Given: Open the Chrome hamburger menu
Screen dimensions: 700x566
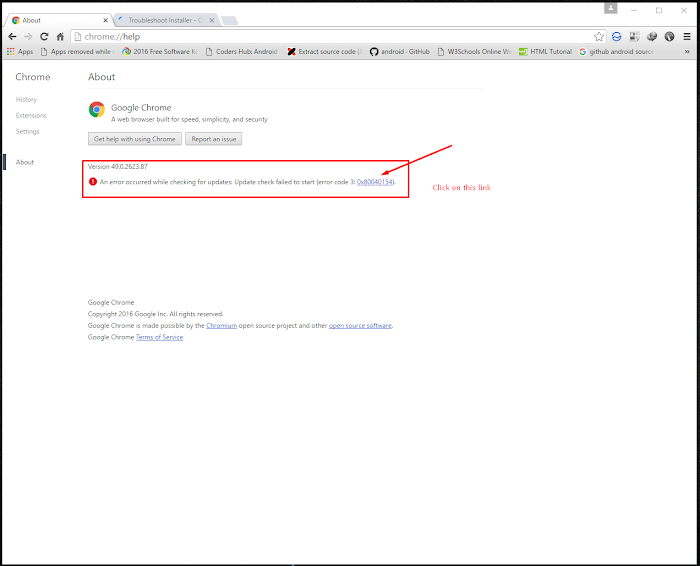Looking at the screenshot, I should pyautogui.click(x=687, y=37).
